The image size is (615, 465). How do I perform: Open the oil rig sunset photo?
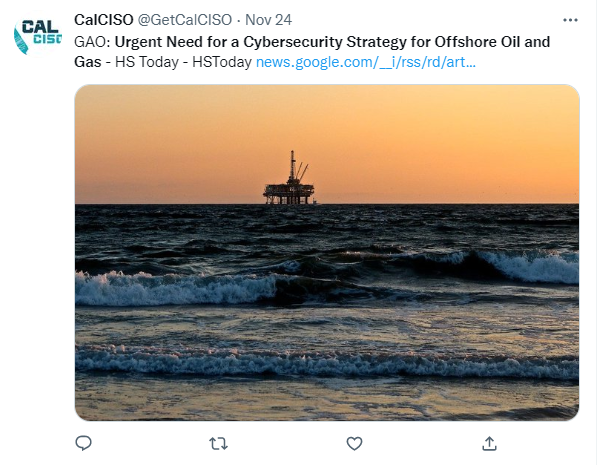click(x=327, y=252)
